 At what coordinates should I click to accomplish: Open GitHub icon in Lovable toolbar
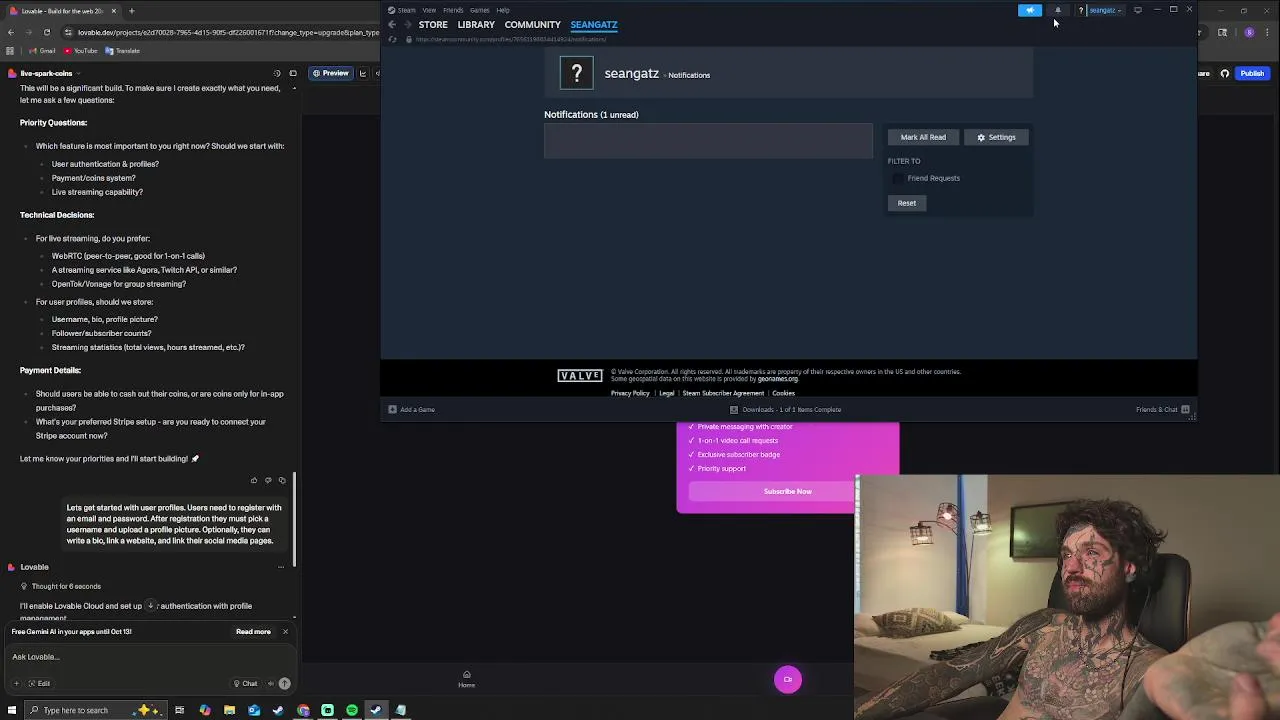coord(1225,73)
